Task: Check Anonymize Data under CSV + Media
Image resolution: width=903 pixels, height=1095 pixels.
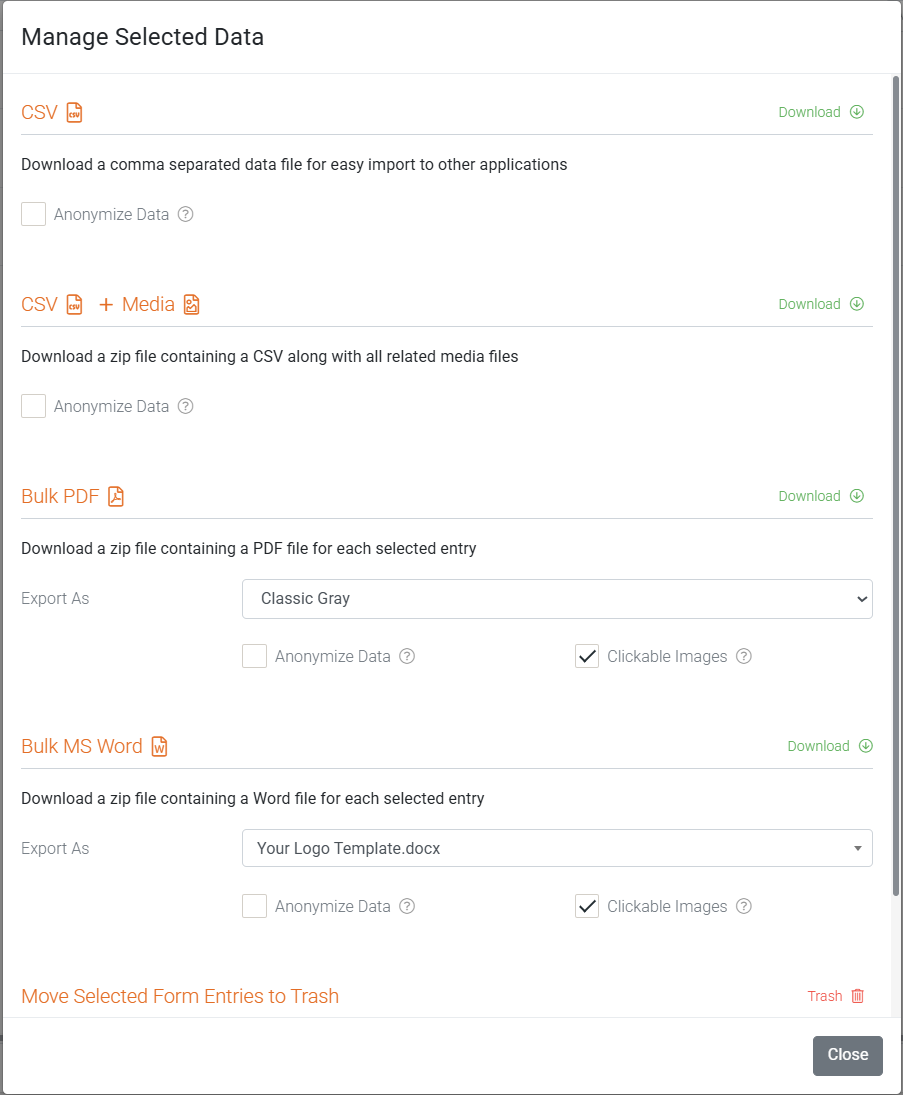Action: click(x=34, y=406)
